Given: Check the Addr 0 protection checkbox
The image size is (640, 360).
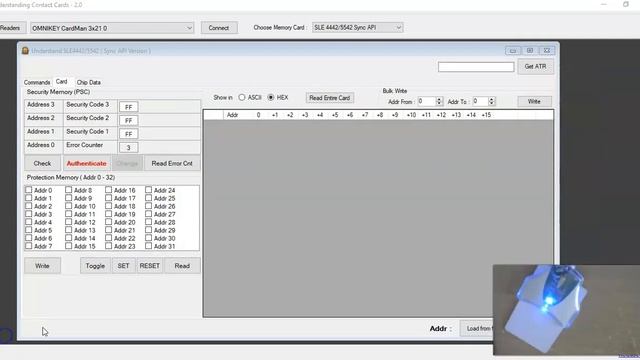Looking at the screenshot, I should (29, 190).
